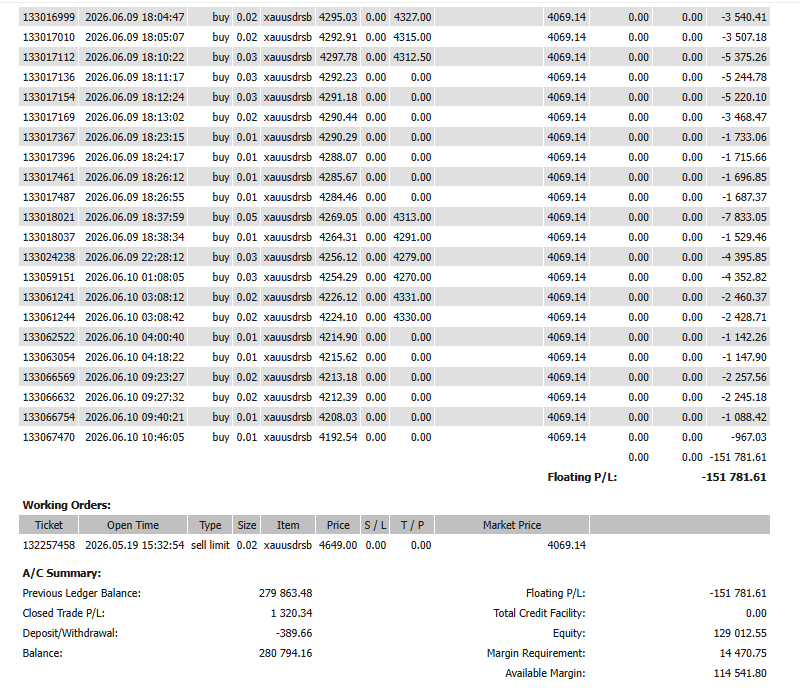The height and width of the screenshot is (688, 800).
Task: Click the sell limit order type
Action: pos(210,546)
